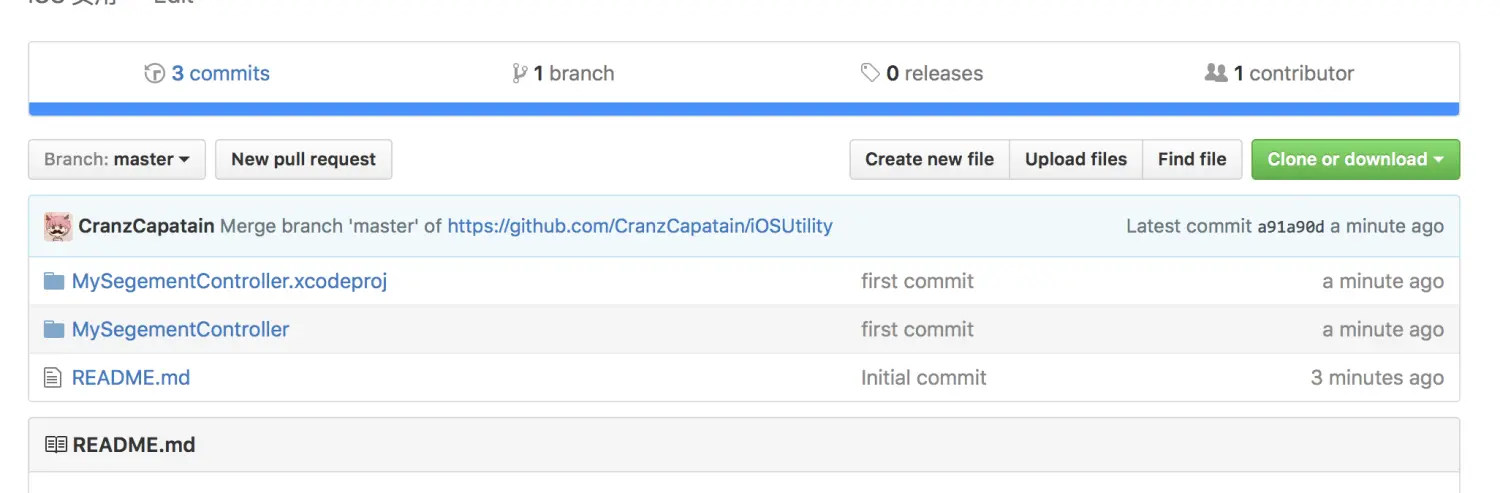Click the README book icon in header
This screenshot has height=493, width=1500.
tap(56, 445)
